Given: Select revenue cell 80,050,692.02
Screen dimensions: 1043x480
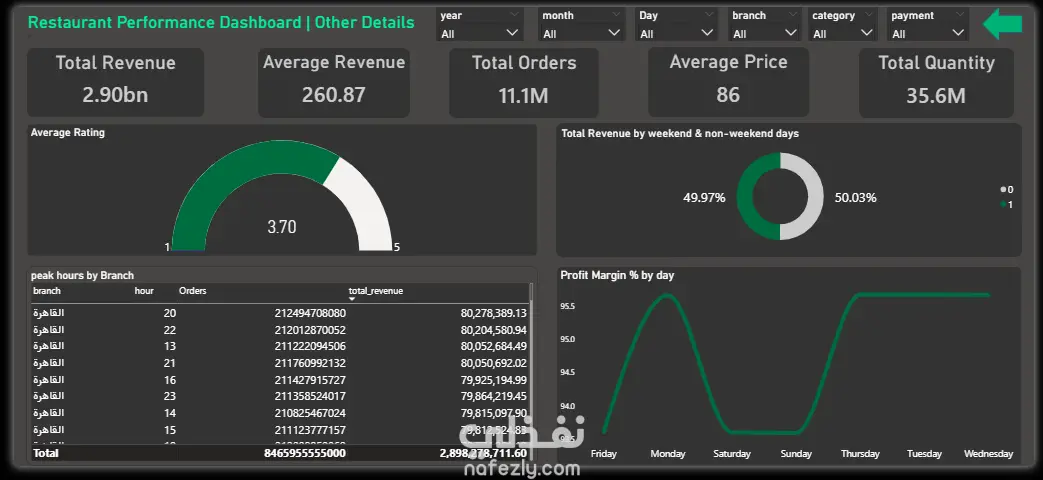Looking at the screenshot, I should [x=493, y=363].
